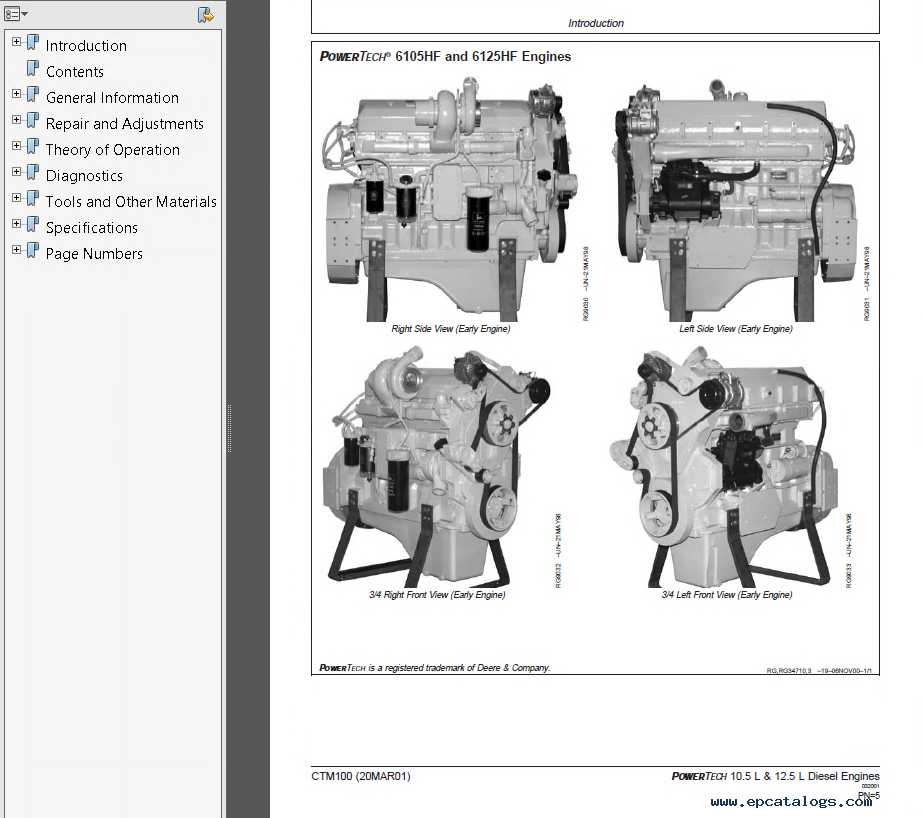Jump to Repair and Adjustments section
The height and width of the screenshot is (818, 923).
(124, 124)
